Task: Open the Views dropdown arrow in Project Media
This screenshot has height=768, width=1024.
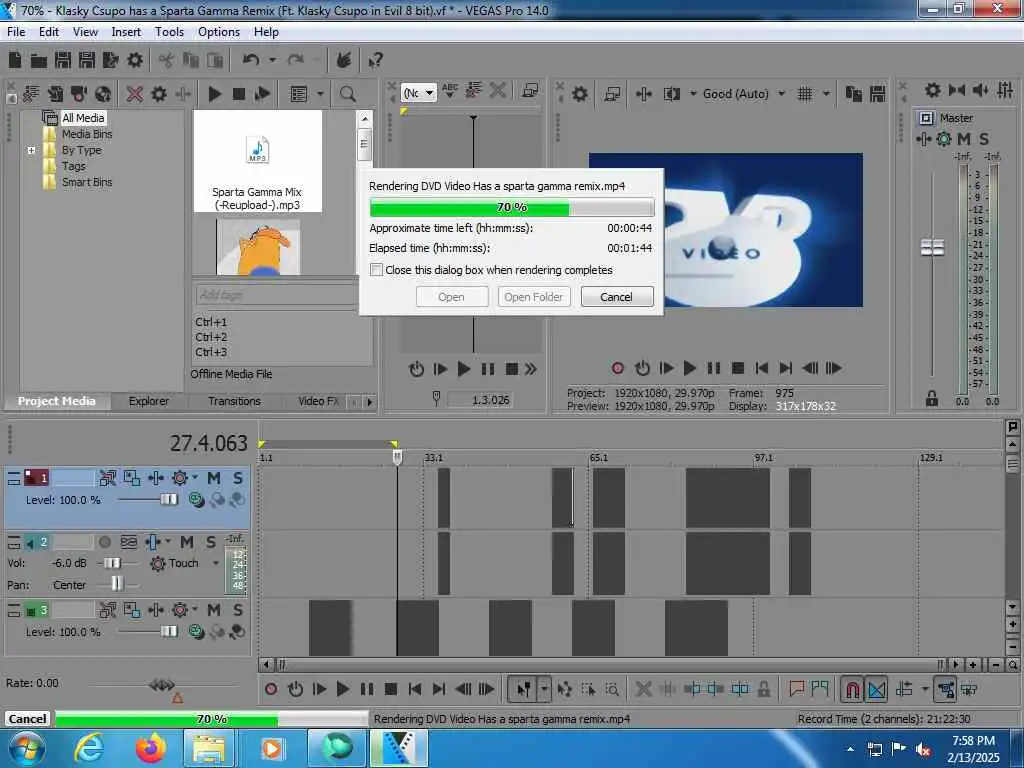Action: coord(320,94)
